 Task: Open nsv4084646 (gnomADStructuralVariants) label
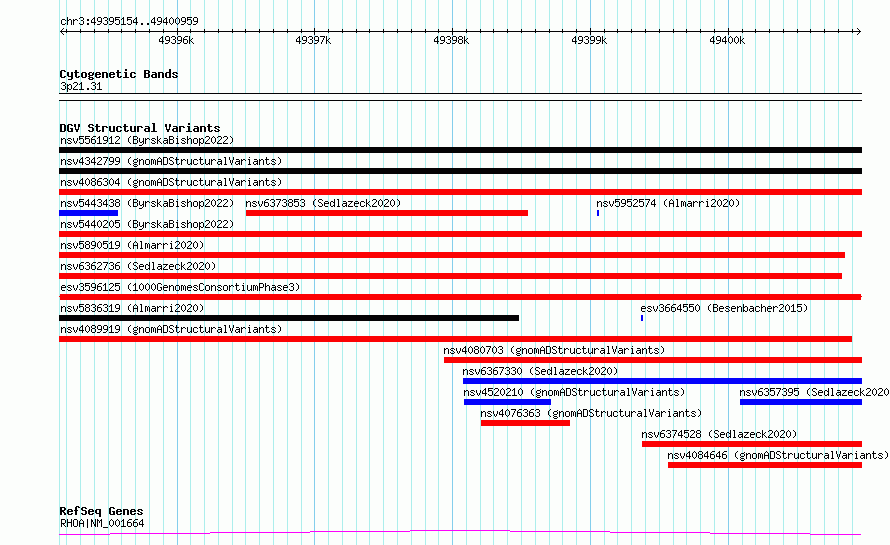tap(778, 455)
